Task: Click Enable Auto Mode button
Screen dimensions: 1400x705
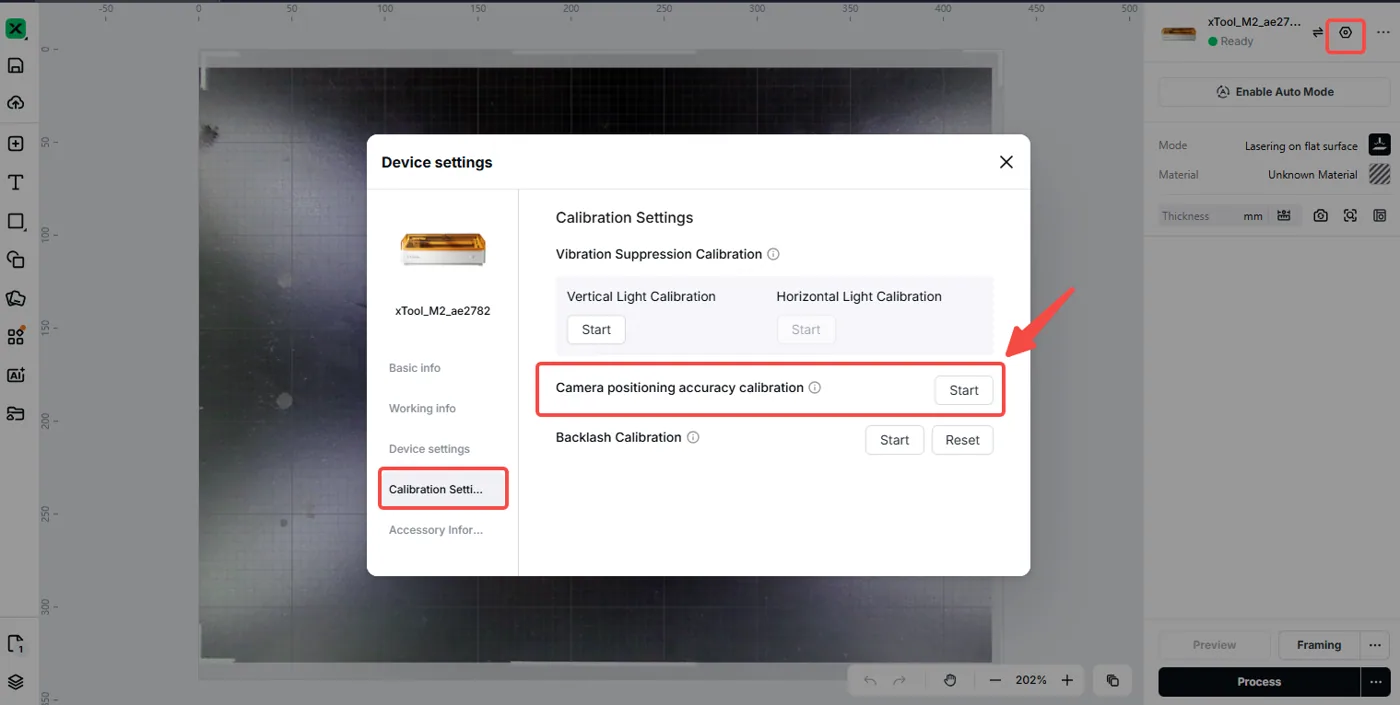Action: click(1274, 91)
